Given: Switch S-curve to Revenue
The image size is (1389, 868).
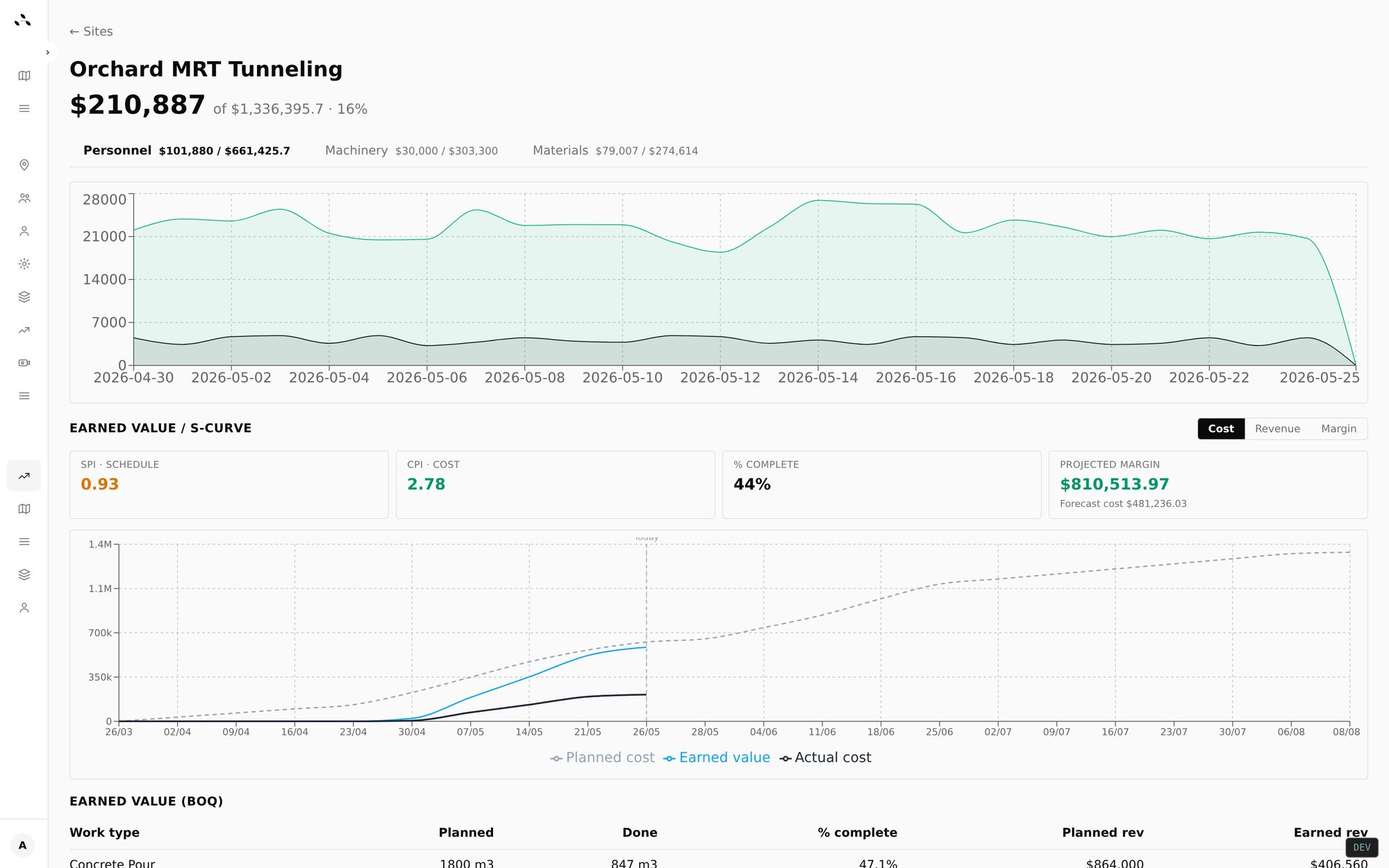Looking at the screenshot, I should pyautogui.click(x=1277, y=428).
